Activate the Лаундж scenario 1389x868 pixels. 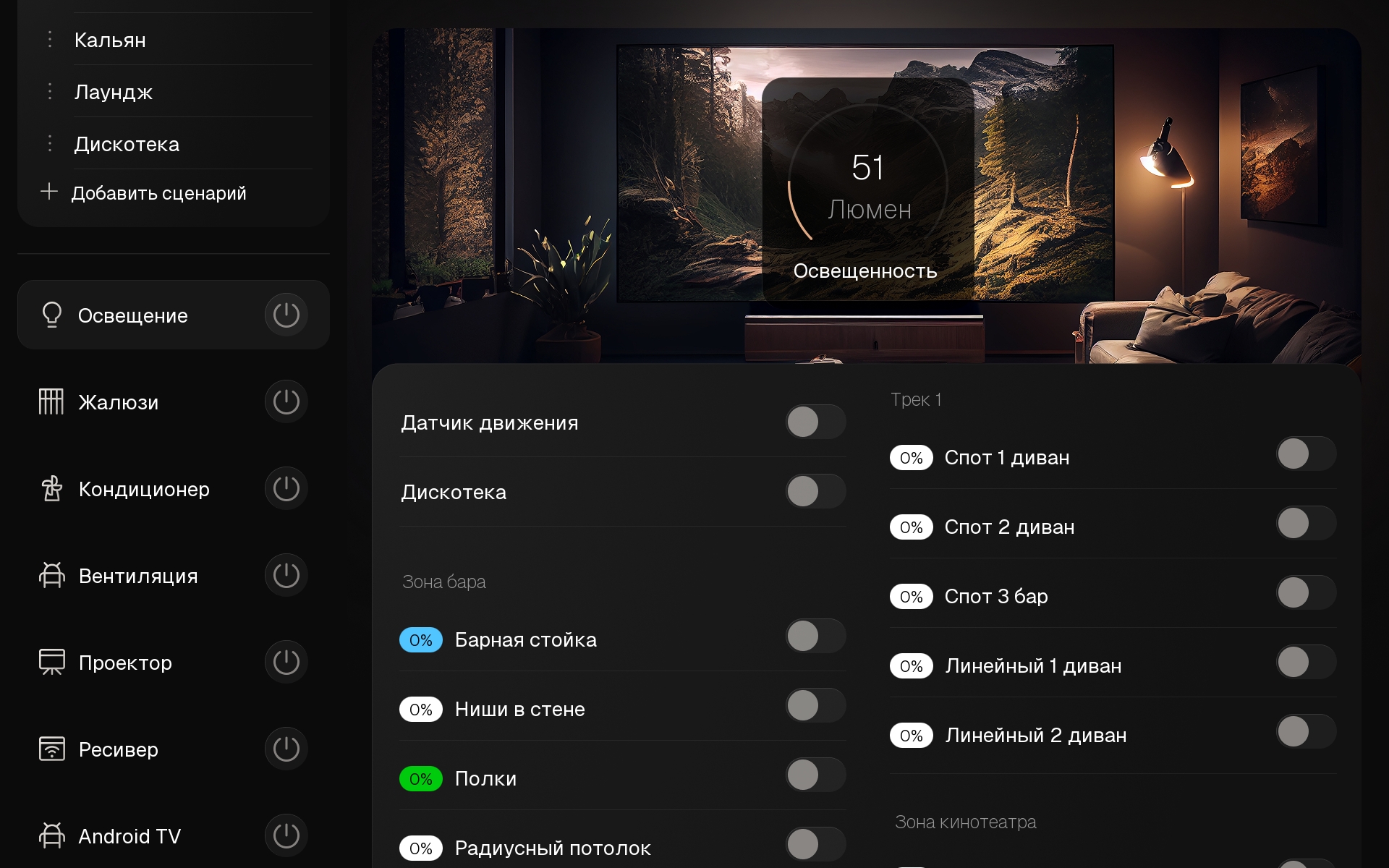point(114,92)
